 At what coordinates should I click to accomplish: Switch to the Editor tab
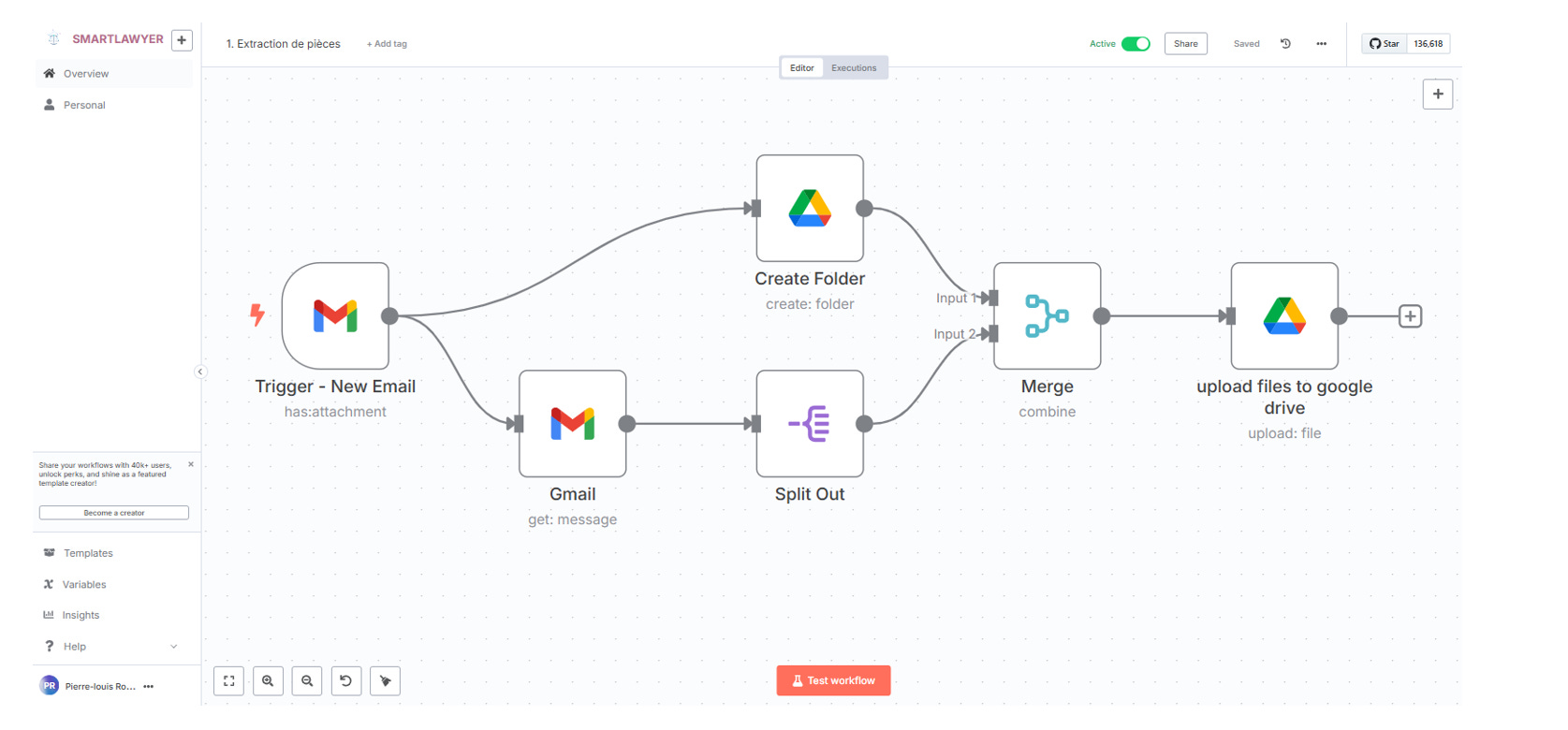[x=802, y=67]
